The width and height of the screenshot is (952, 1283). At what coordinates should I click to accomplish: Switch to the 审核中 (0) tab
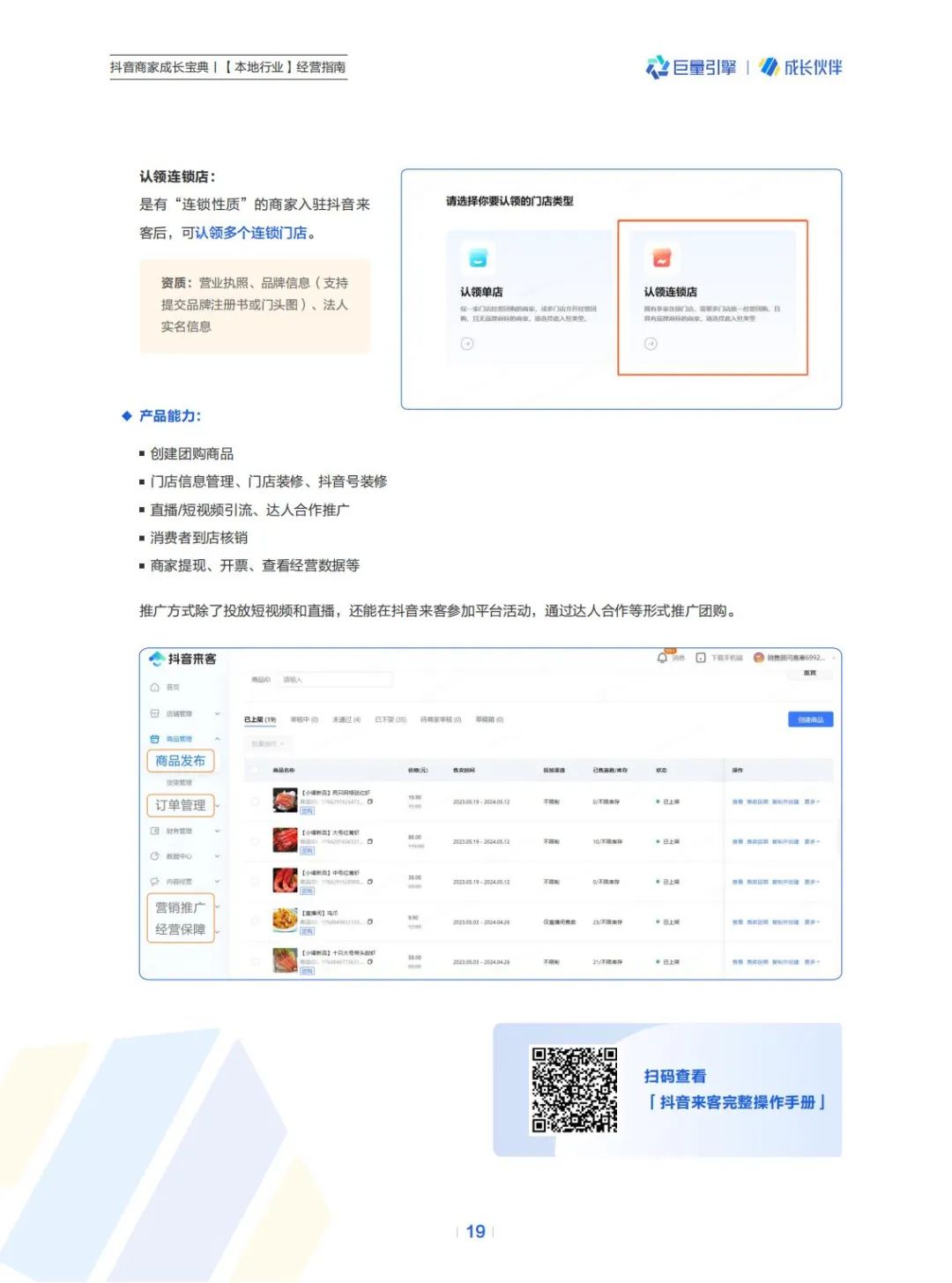tap(304, 720)
